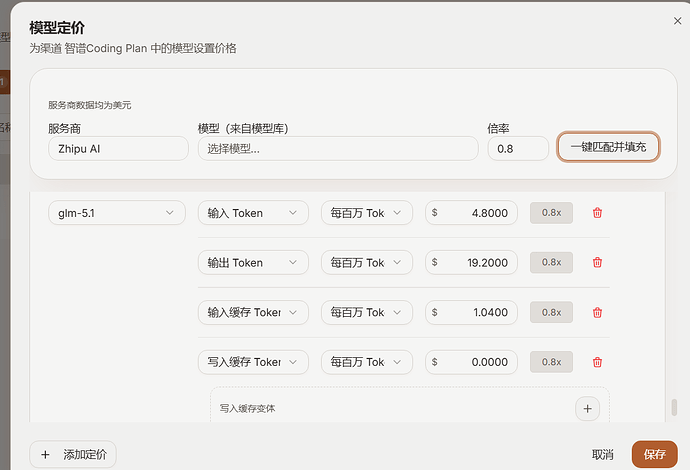Click the 写入缓存变体 label
This screenshot has width=690, height=470.
coord(247,409)
